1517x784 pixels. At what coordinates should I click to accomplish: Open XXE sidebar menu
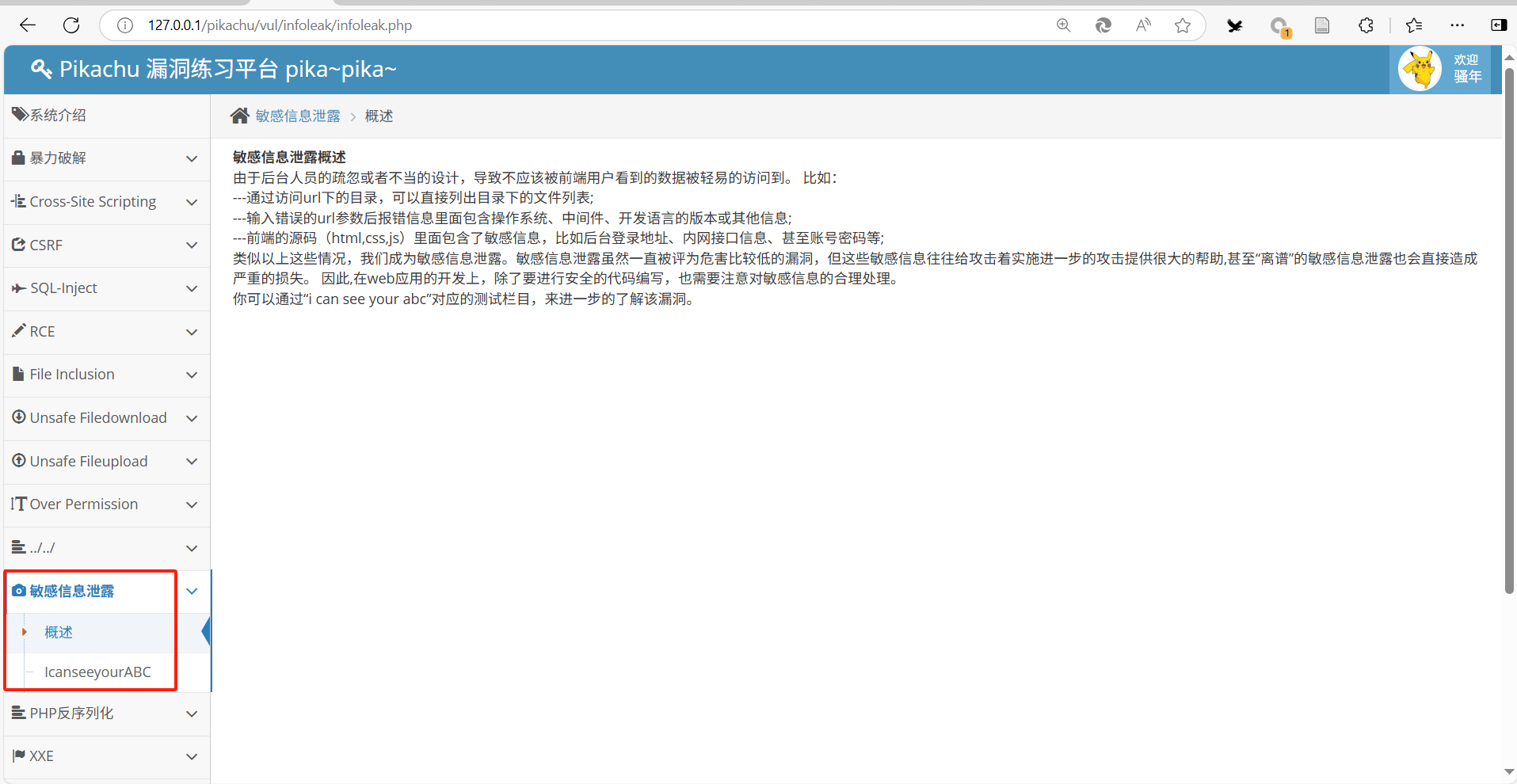107,757
